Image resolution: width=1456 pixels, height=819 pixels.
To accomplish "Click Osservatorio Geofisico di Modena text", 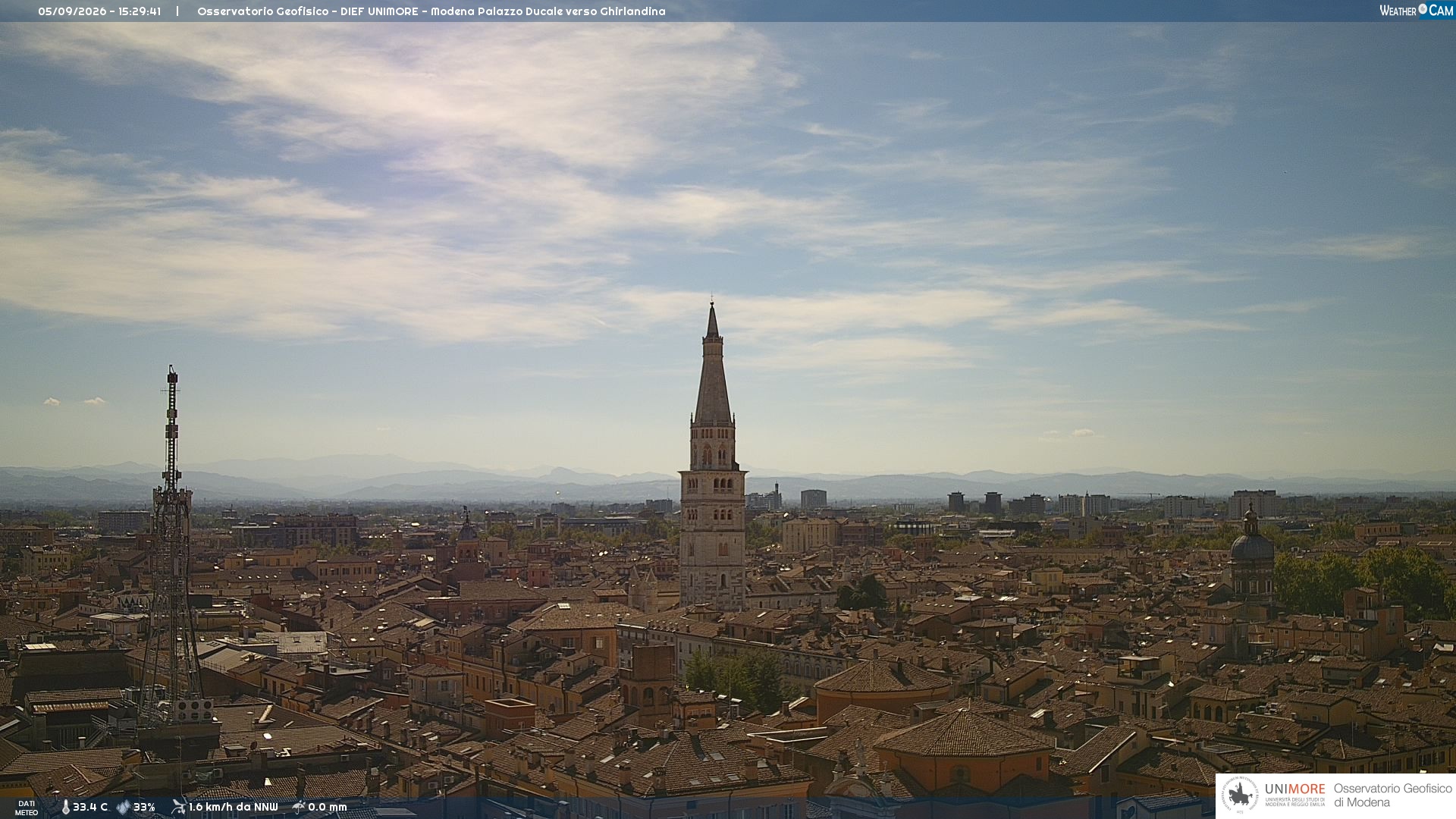I will (x=1392, y=795).
